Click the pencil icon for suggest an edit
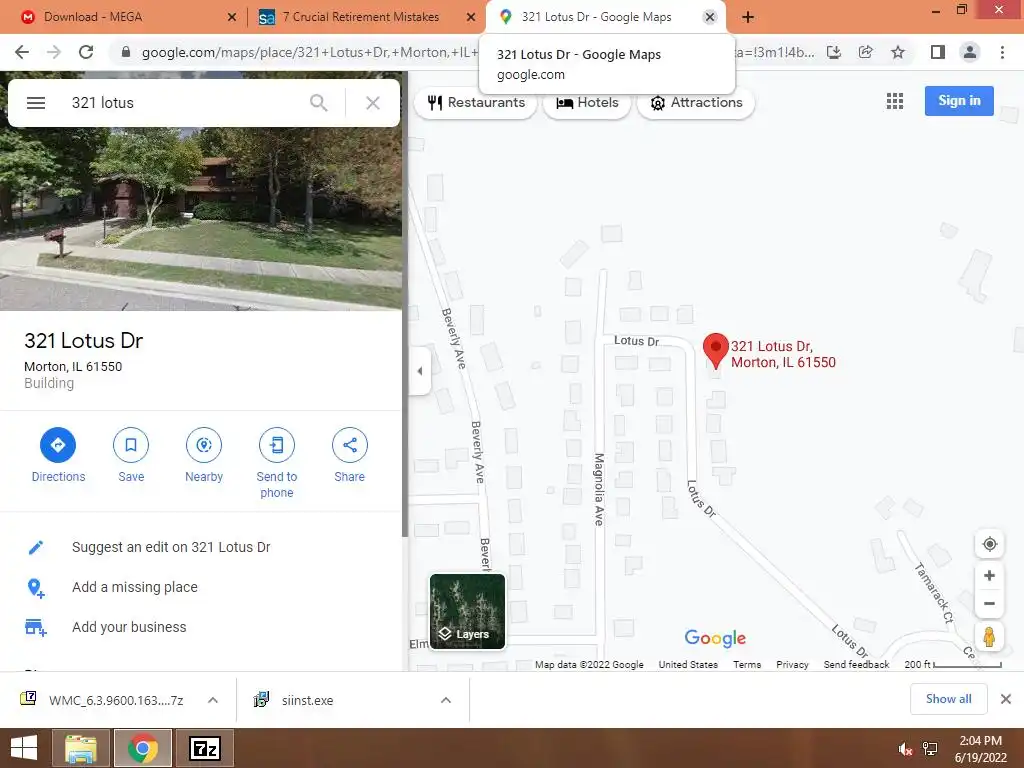 click(x=36, y=547)
